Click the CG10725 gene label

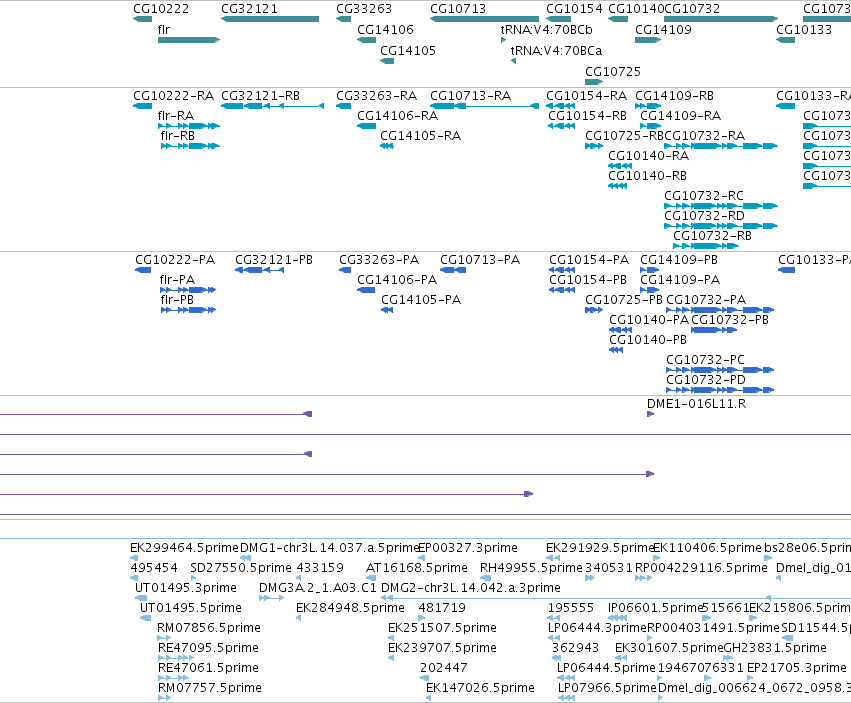pyautogui.click(x=613, y=72)
